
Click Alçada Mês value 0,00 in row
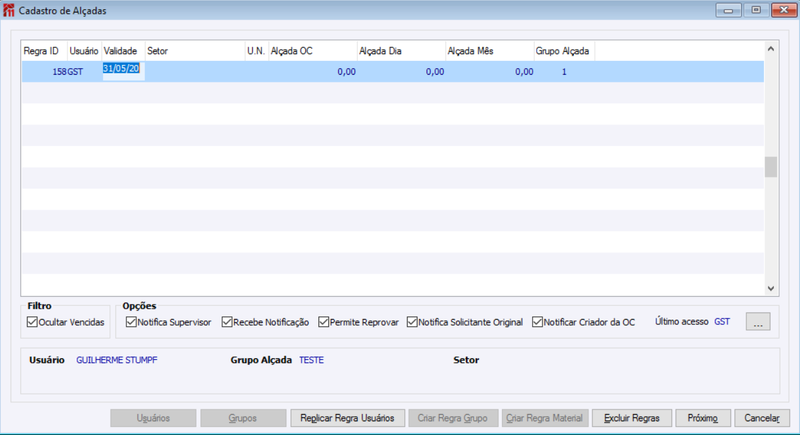pos(524,72)
